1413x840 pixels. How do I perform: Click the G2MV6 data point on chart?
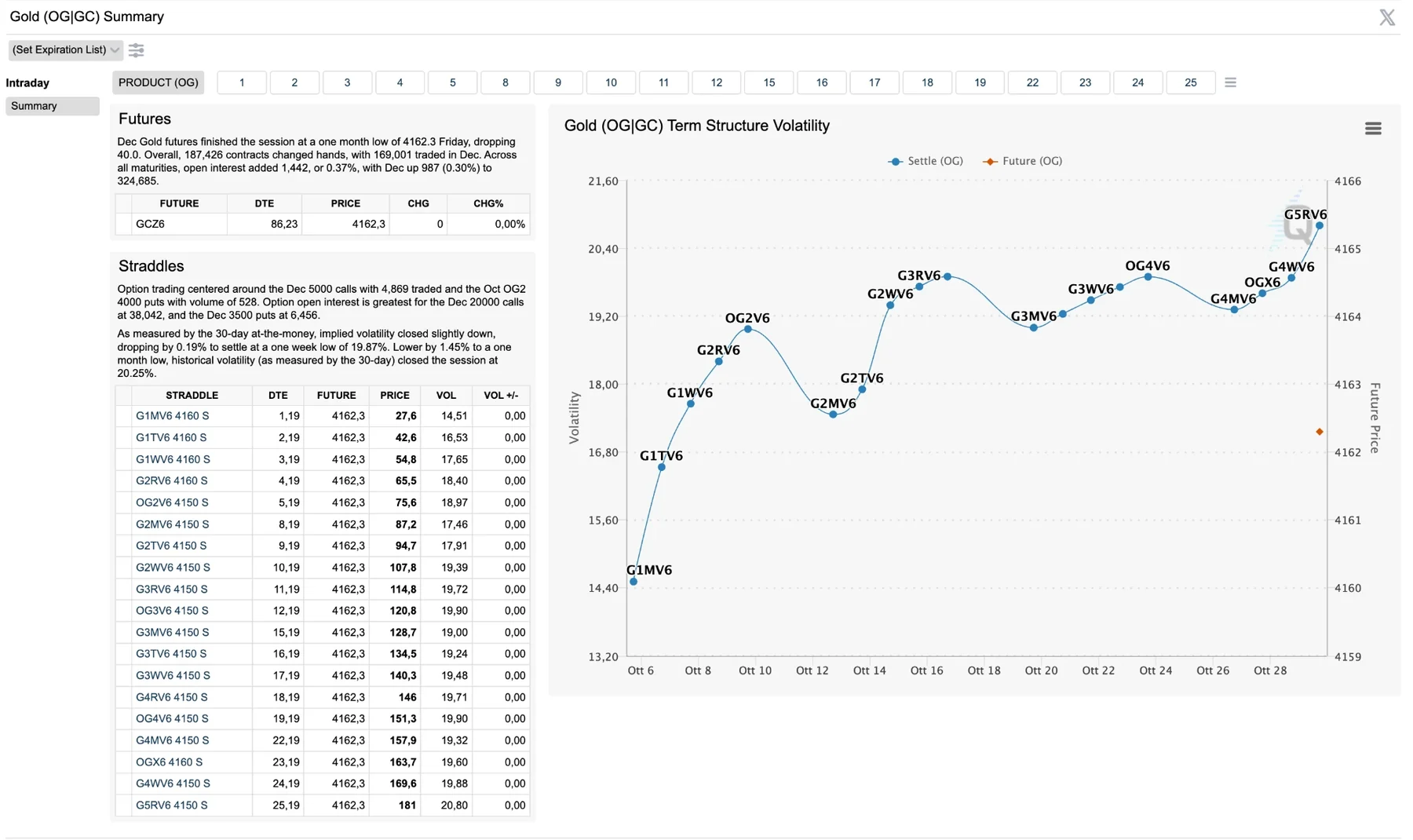point(834,415)
